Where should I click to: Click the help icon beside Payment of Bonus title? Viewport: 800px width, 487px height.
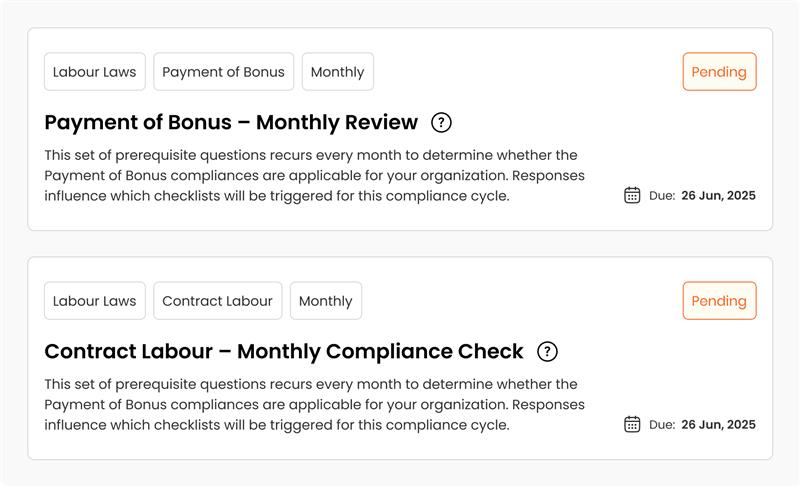441,123
